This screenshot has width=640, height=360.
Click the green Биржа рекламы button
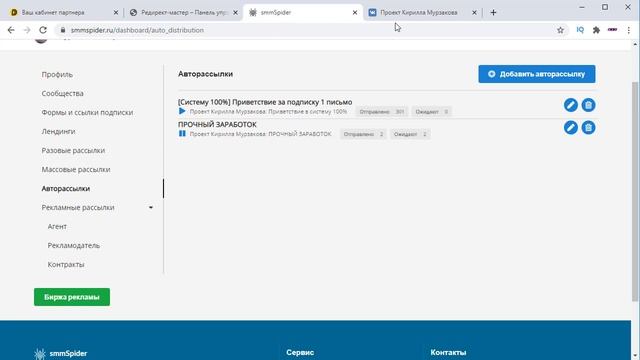pyautogui.click(x=72, y=297)
